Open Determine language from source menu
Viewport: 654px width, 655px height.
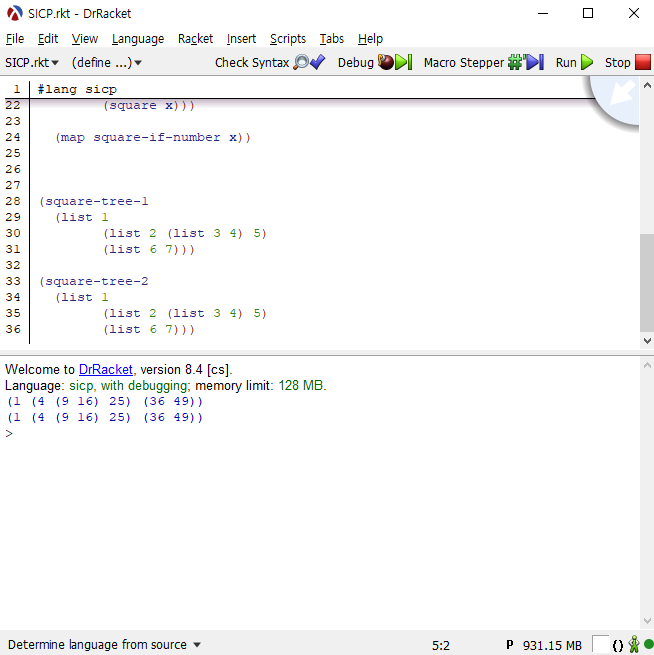[x=105, y=645]
